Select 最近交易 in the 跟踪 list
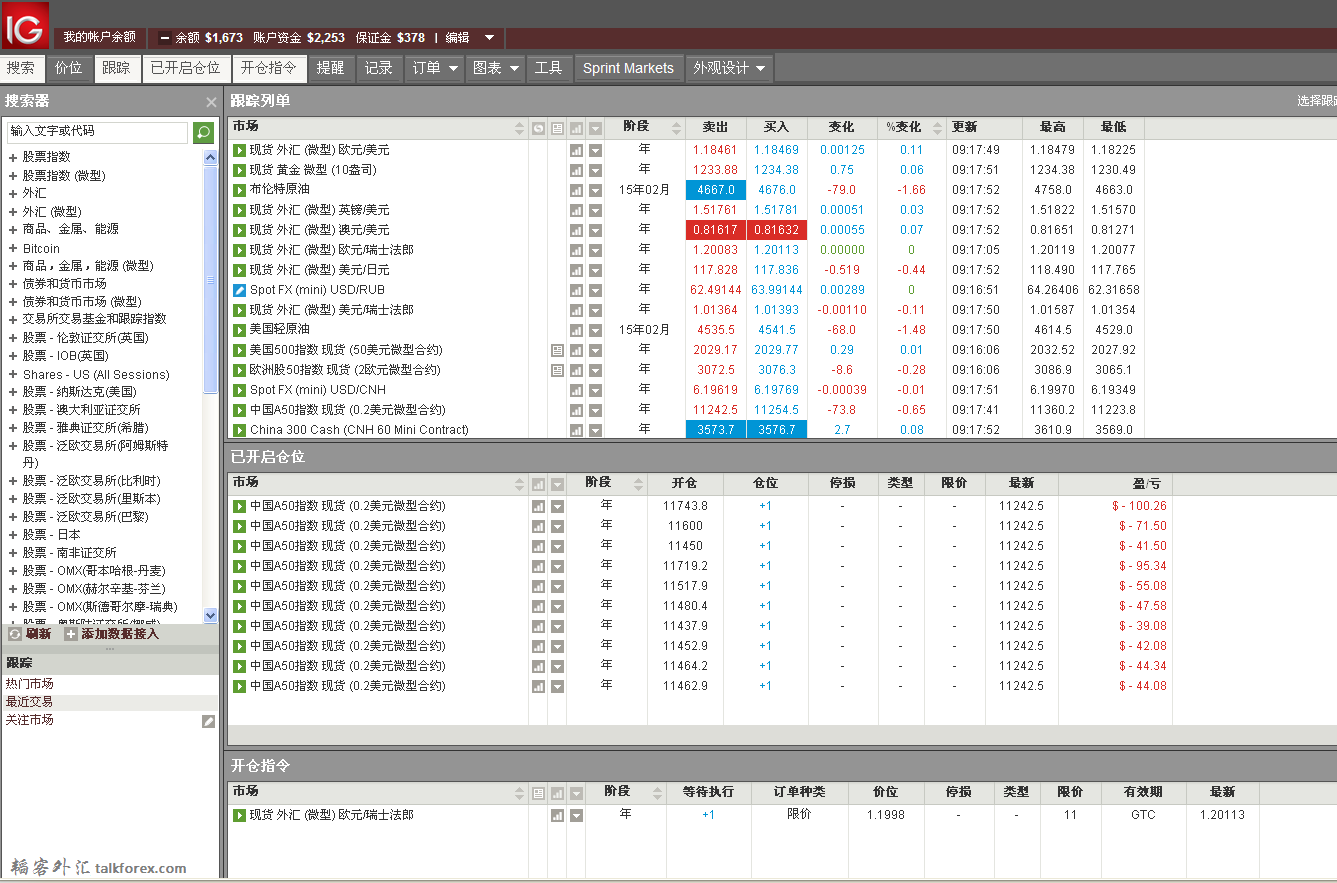1337x883 pixels. pyautogui.click(x=29, y=702)
